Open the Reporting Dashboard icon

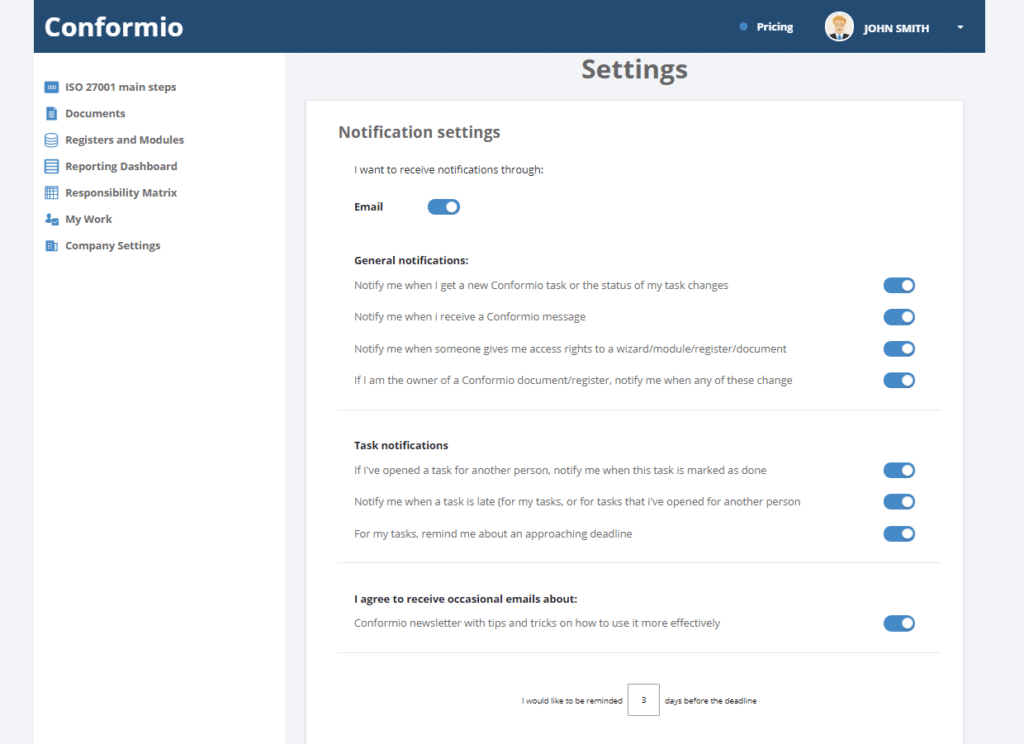pyautogui.click(x=52, y=166)
